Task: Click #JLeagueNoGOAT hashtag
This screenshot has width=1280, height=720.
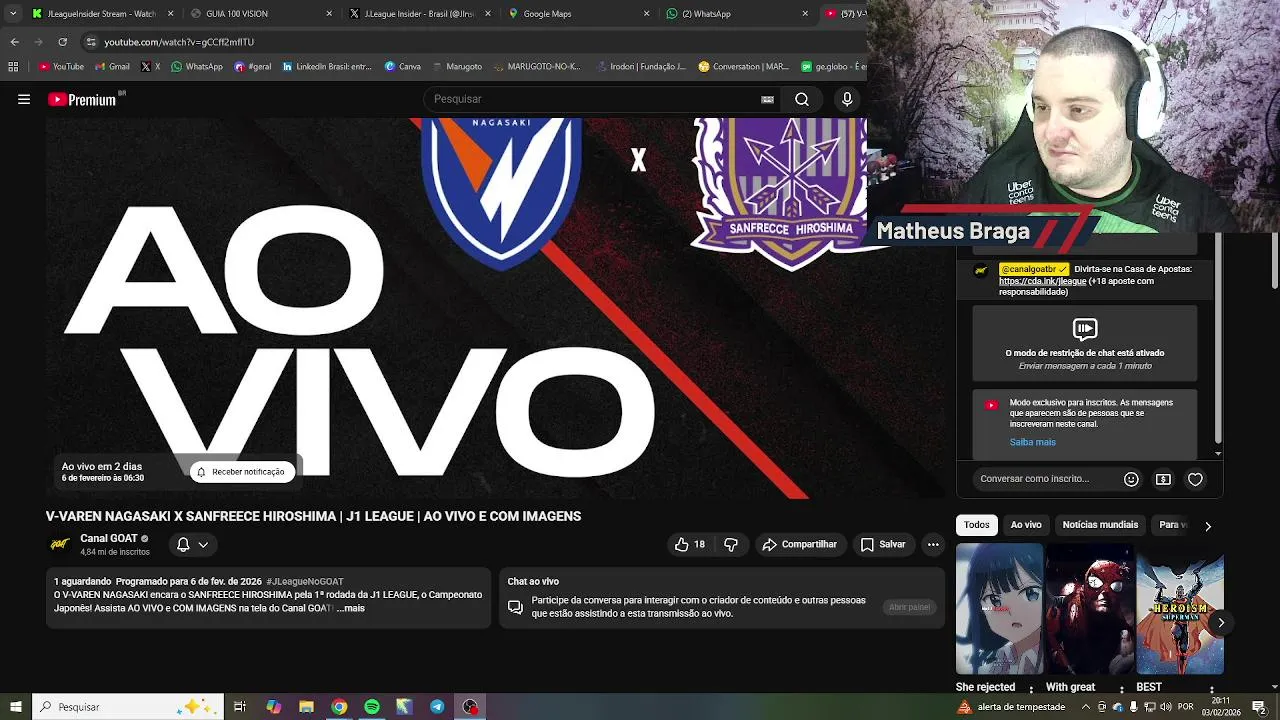Action: click(x=305, y=581)
